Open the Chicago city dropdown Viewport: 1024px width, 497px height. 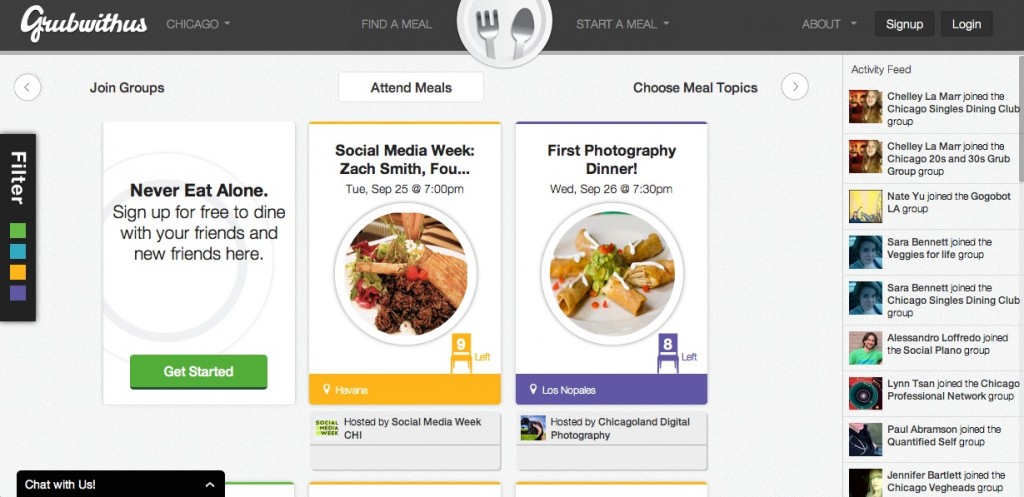[x=199, y=24]
